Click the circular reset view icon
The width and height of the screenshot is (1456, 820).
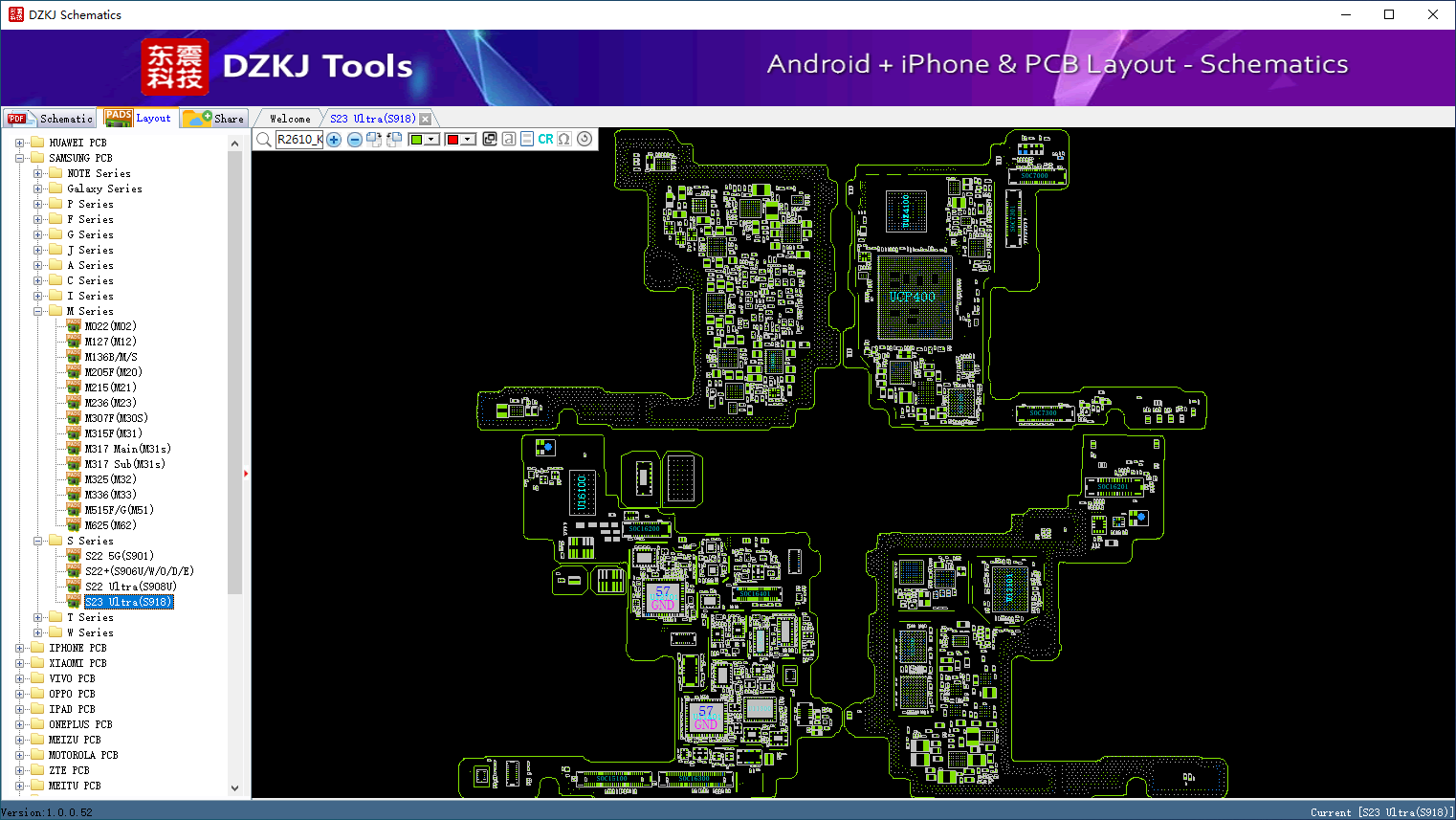click(585, 139)
